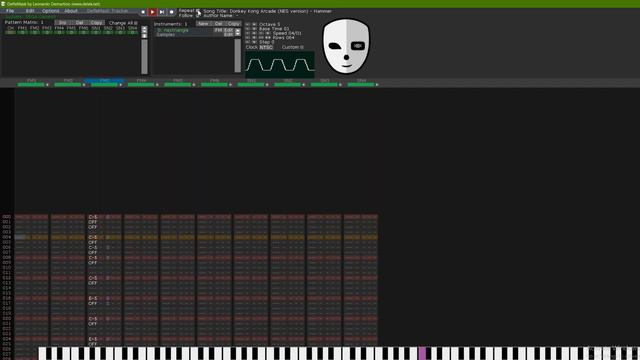Click the magenta highlighted piano key
This screenshot has height=360, width=640.
point(422,353)
